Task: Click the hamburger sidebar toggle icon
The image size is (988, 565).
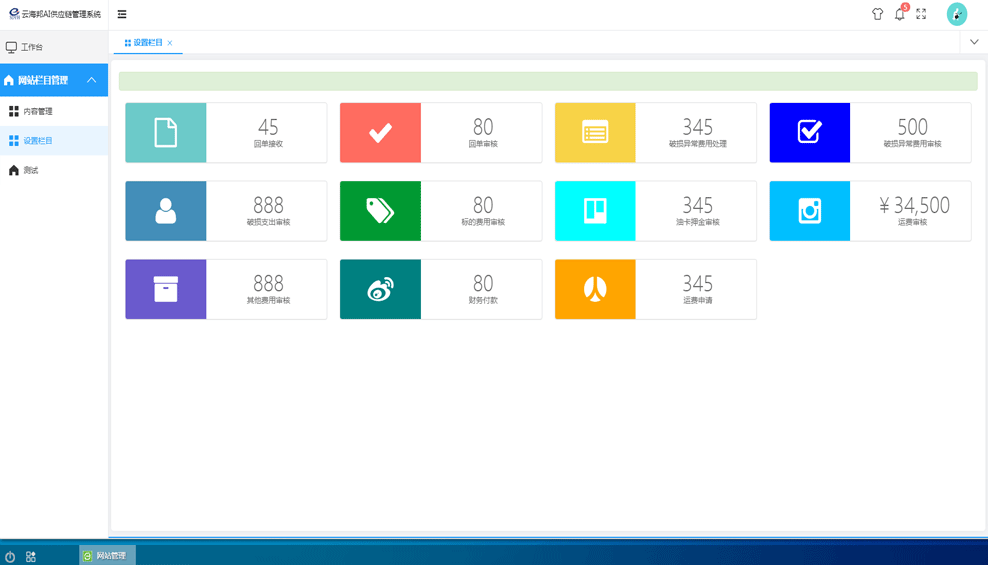Action: point(122,14)
